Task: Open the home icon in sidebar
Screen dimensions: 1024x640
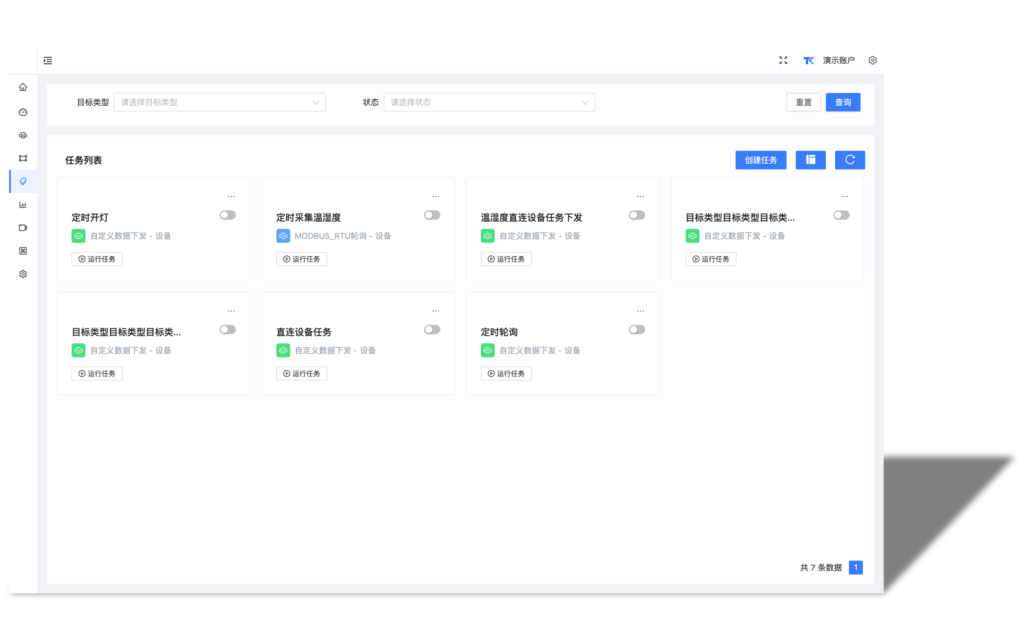Action: coord(23,87)
